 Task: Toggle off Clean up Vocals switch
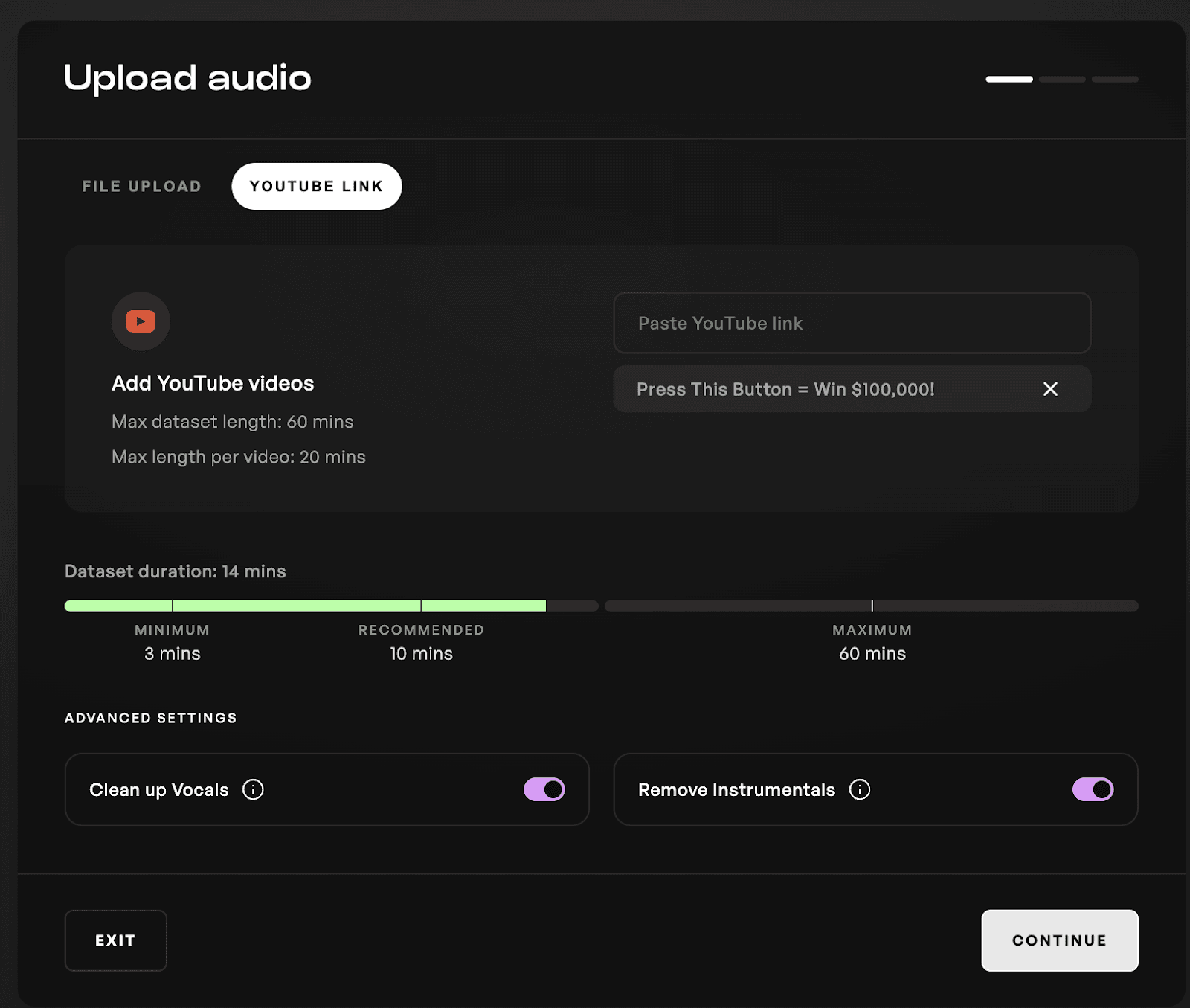tap(544, 789)
